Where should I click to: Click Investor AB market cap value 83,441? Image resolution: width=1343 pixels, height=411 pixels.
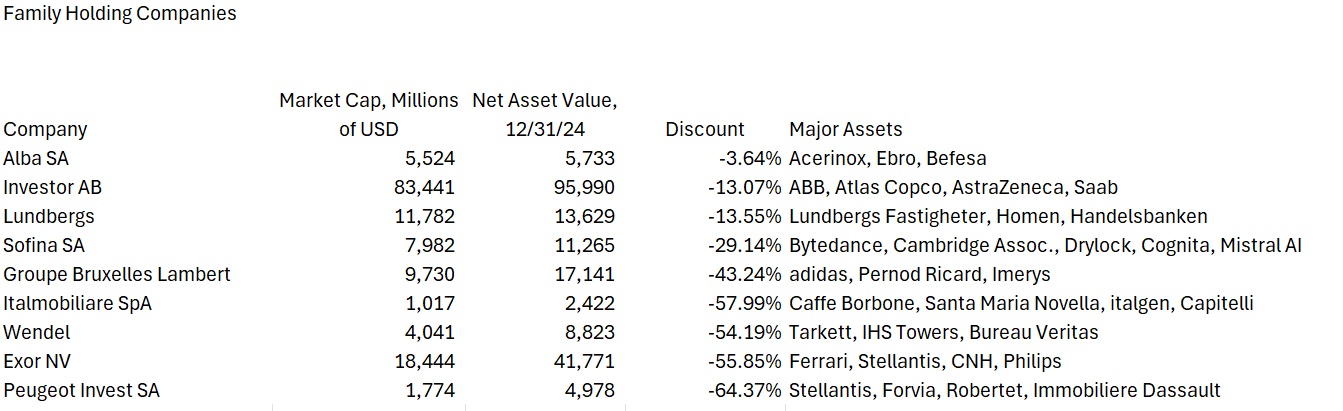click(x=425, y=187)
